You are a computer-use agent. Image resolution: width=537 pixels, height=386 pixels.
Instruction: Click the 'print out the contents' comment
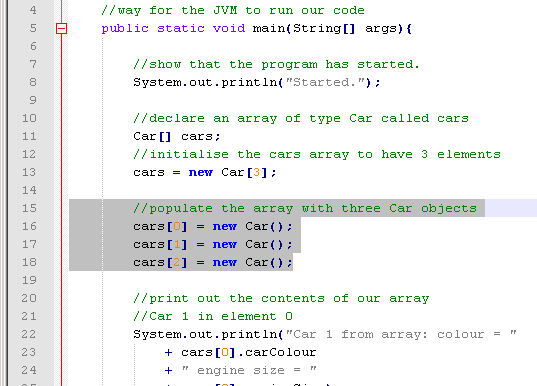pos(281,298)
